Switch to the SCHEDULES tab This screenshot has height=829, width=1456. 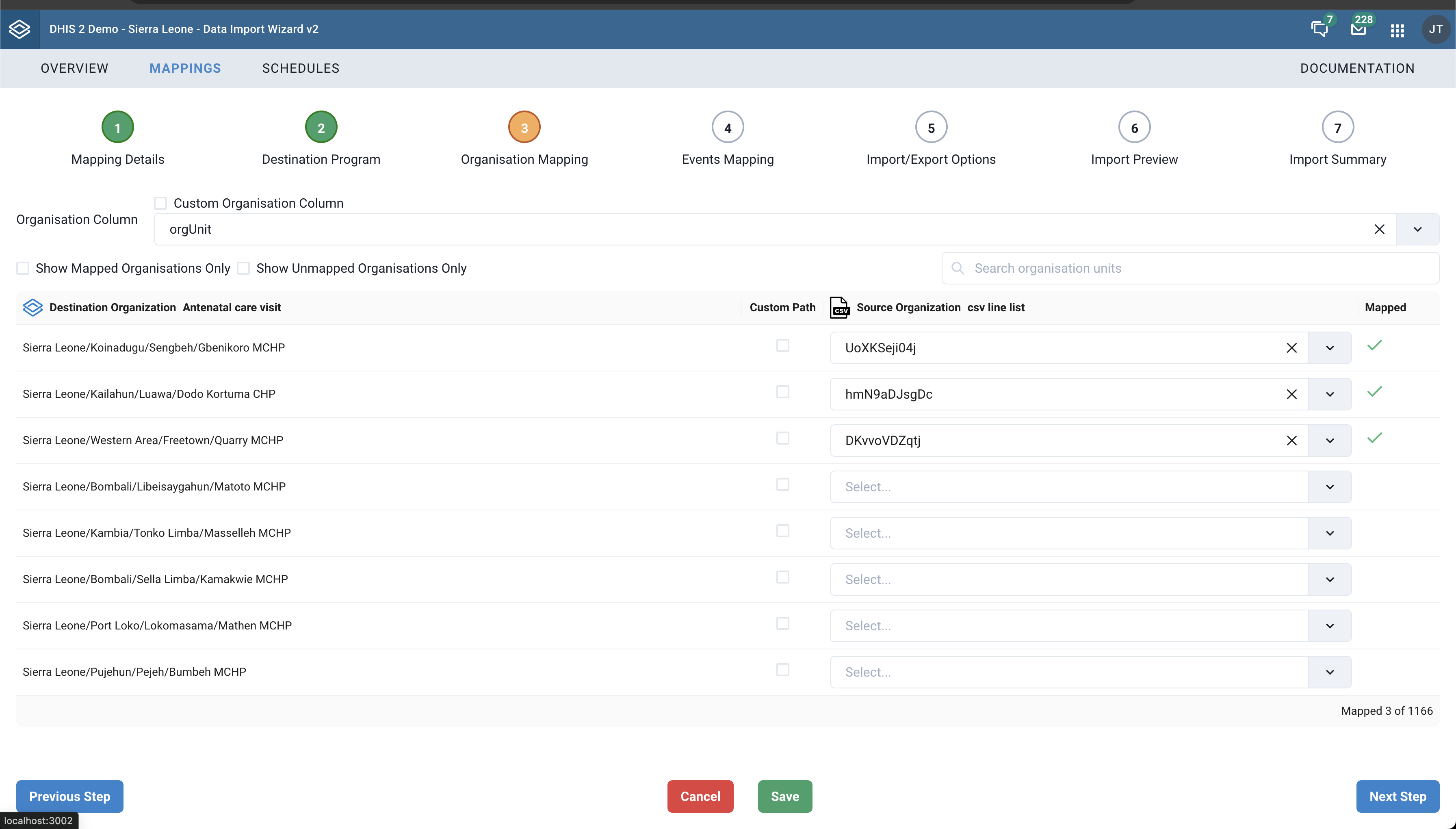pos(301,68)
